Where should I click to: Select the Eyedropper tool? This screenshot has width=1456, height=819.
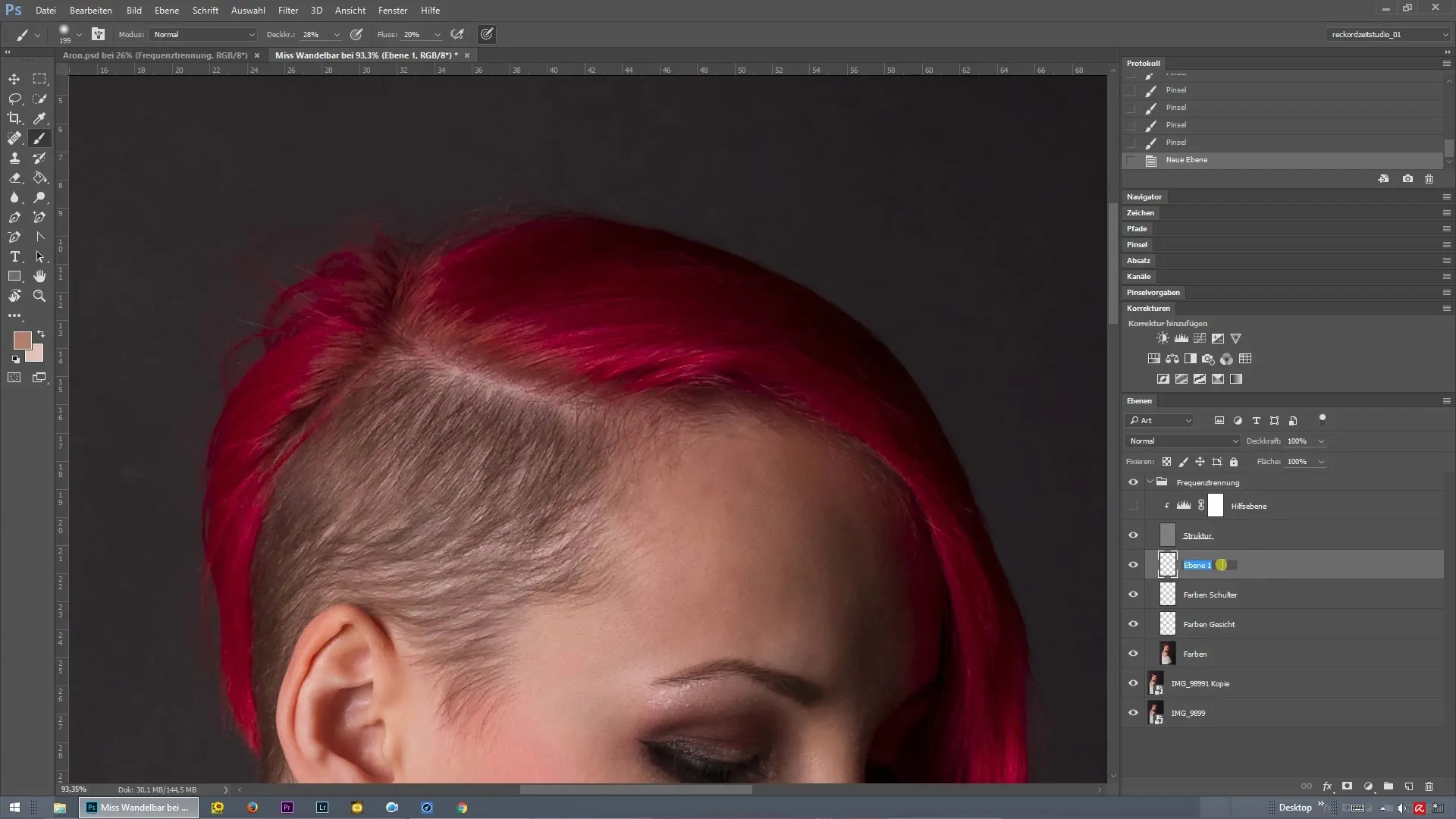pos(39,118)
